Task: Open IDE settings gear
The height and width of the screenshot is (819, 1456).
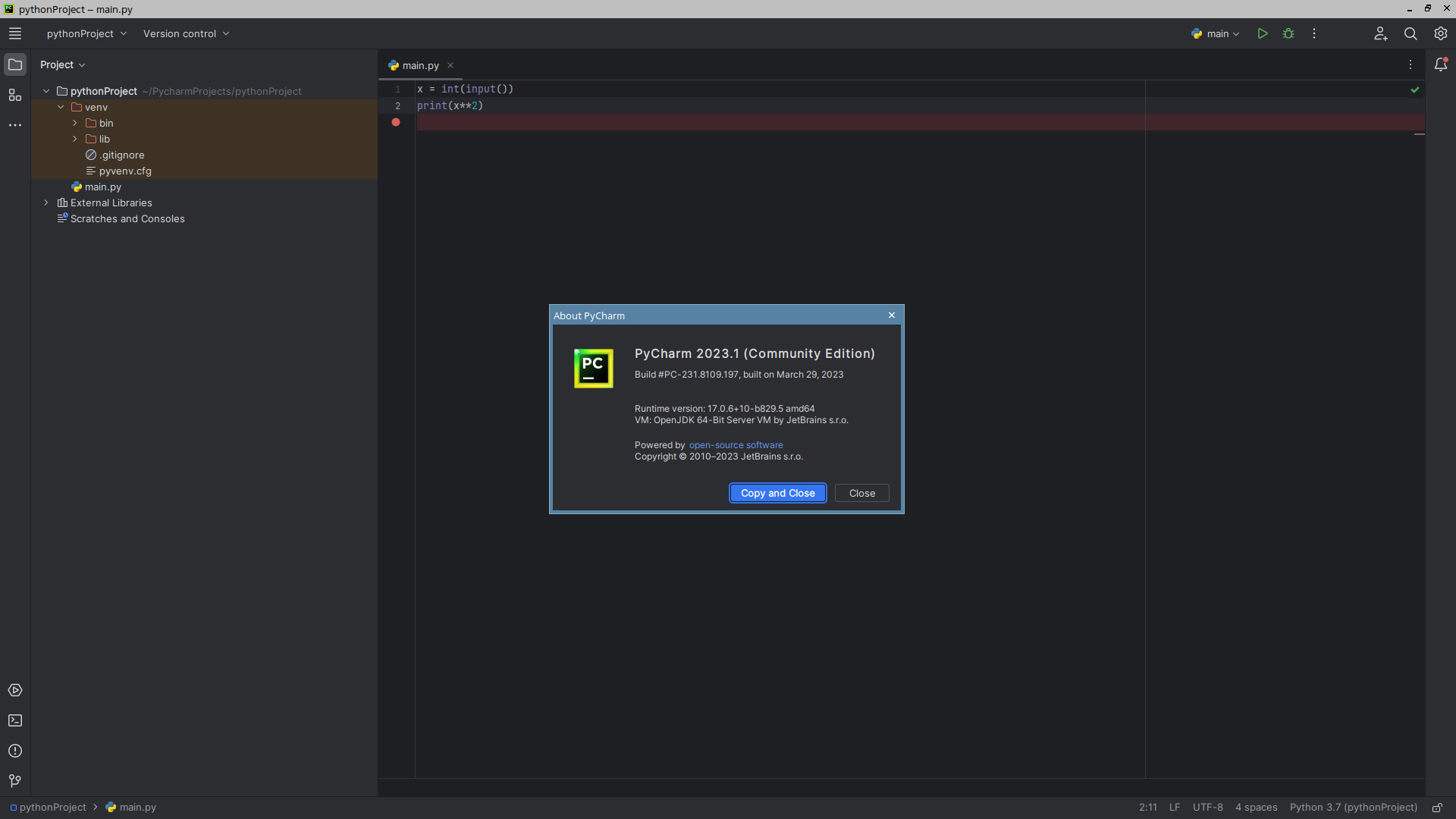Action: (1441, 33)
